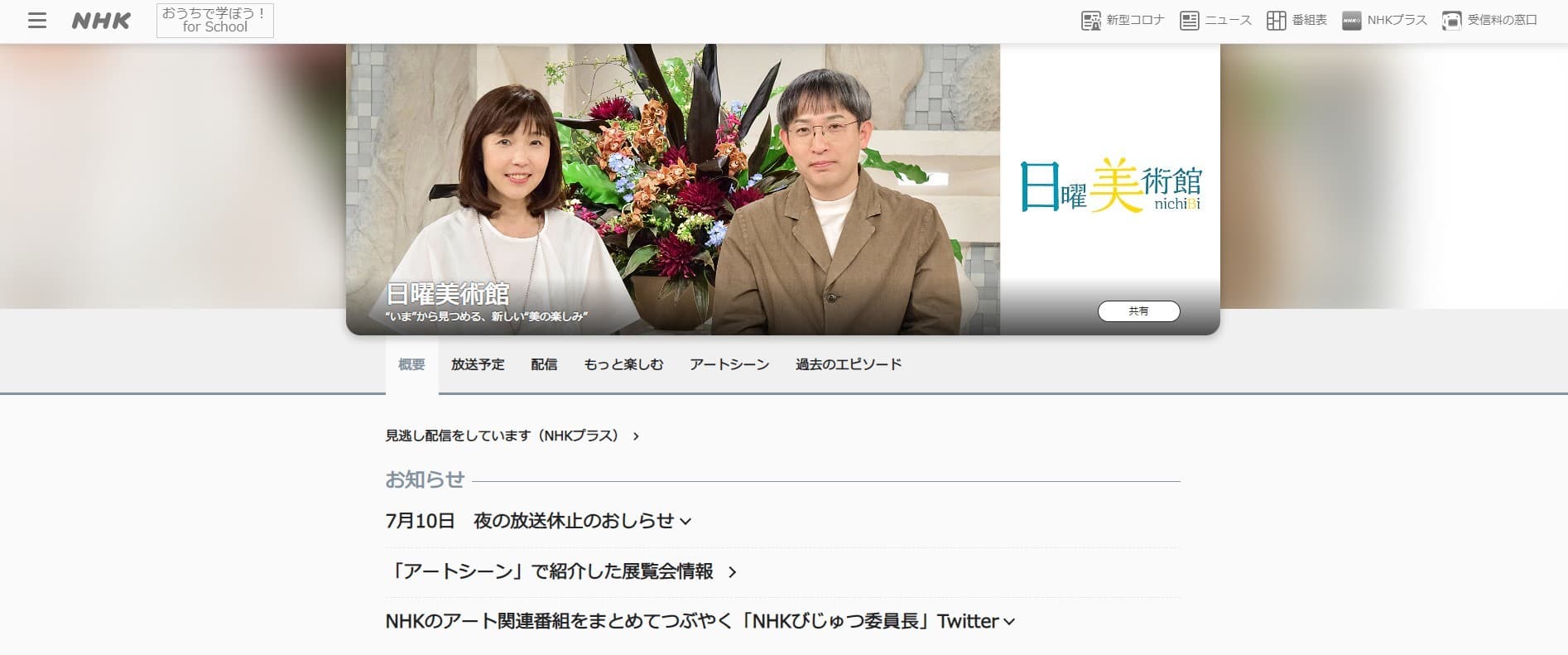
Task: Open the アートシーン tab
Action: pos(729,364)
